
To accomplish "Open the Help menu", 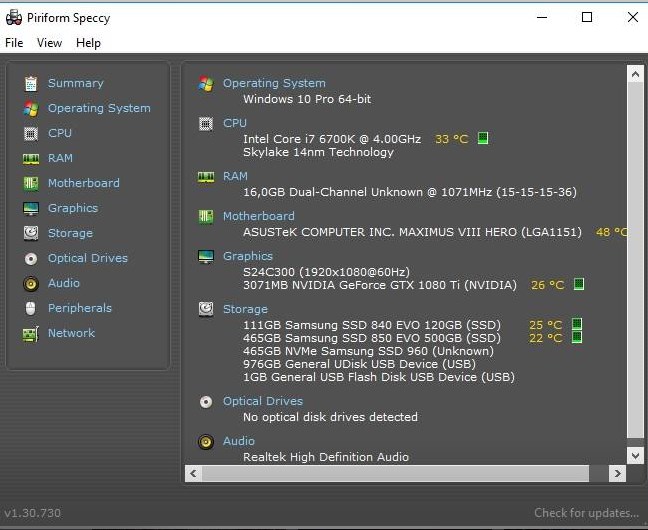I will tap(88, 43).
